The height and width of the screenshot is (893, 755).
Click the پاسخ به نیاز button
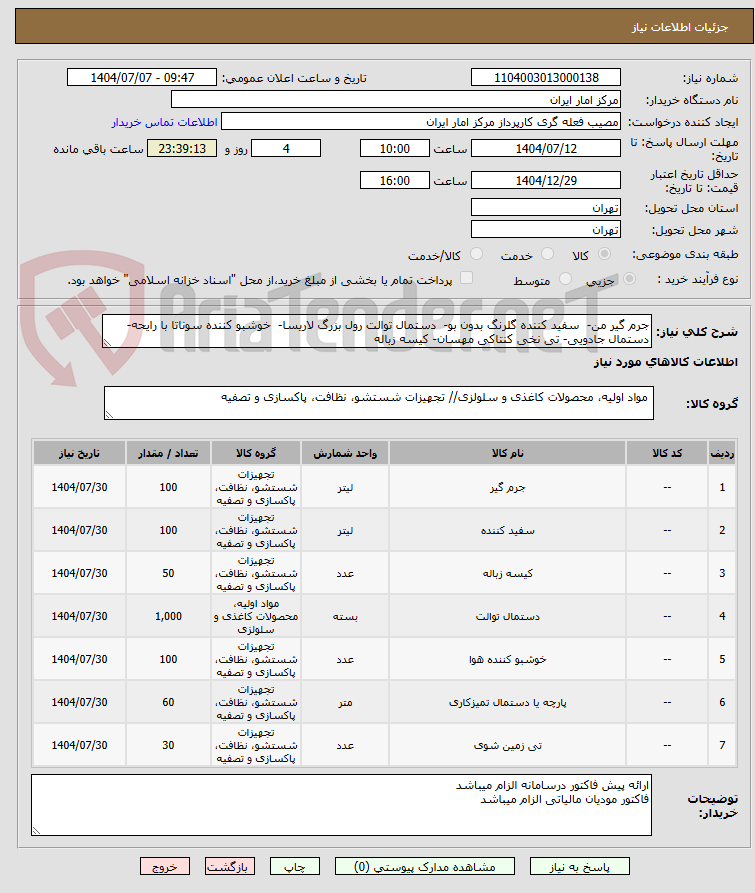coord(580,866)
